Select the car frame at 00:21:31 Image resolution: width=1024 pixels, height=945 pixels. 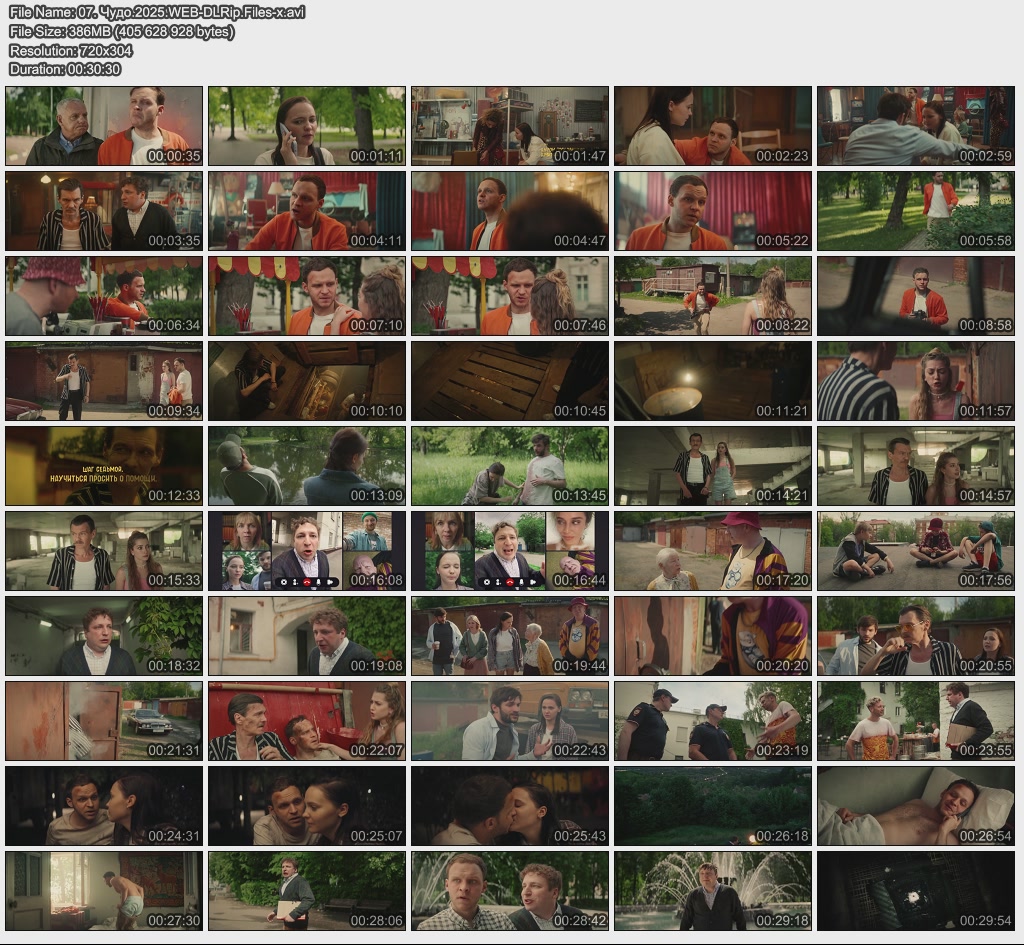tap(104, 721)
